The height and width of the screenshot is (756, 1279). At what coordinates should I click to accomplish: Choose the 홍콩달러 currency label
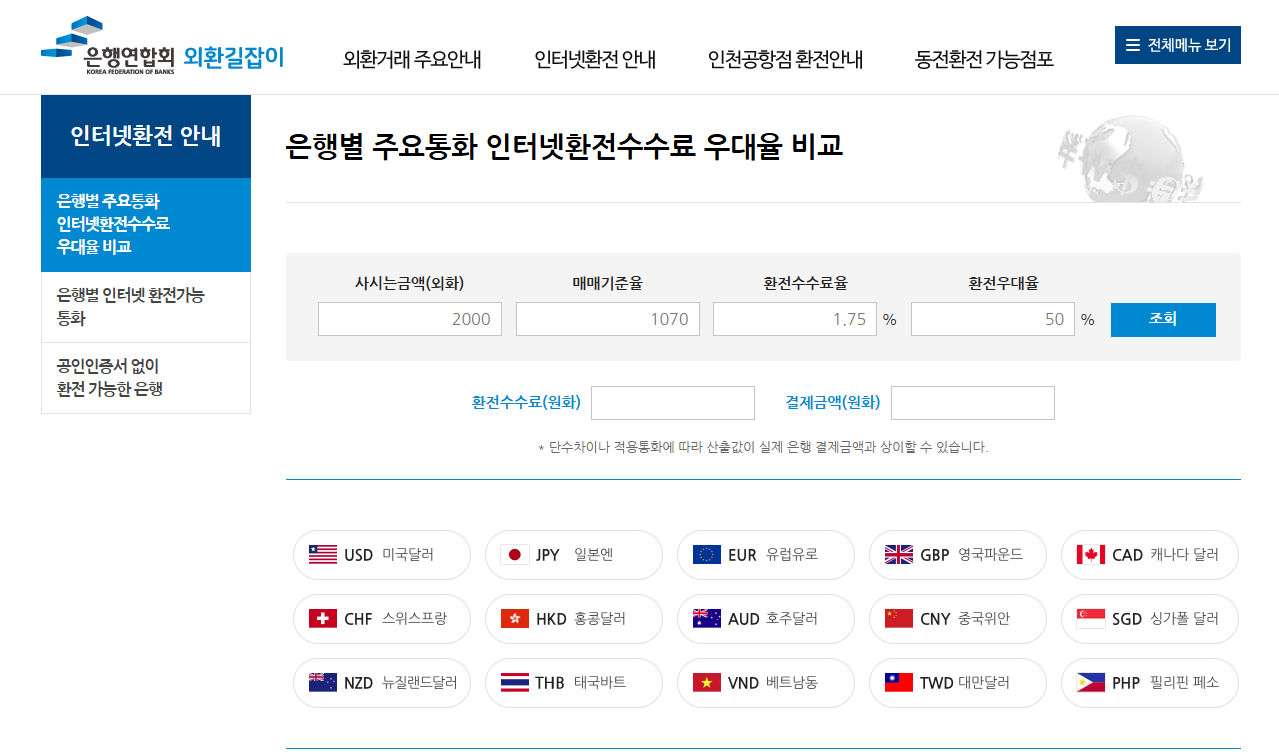click(600, 619)
